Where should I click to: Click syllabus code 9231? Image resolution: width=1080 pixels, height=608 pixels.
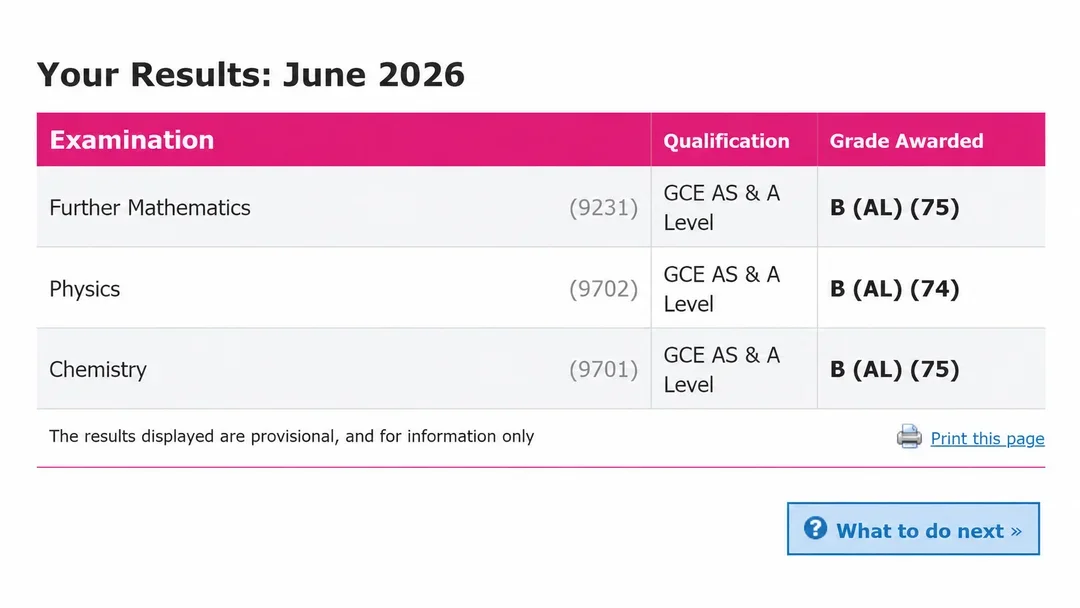click(x=603, y=207)
